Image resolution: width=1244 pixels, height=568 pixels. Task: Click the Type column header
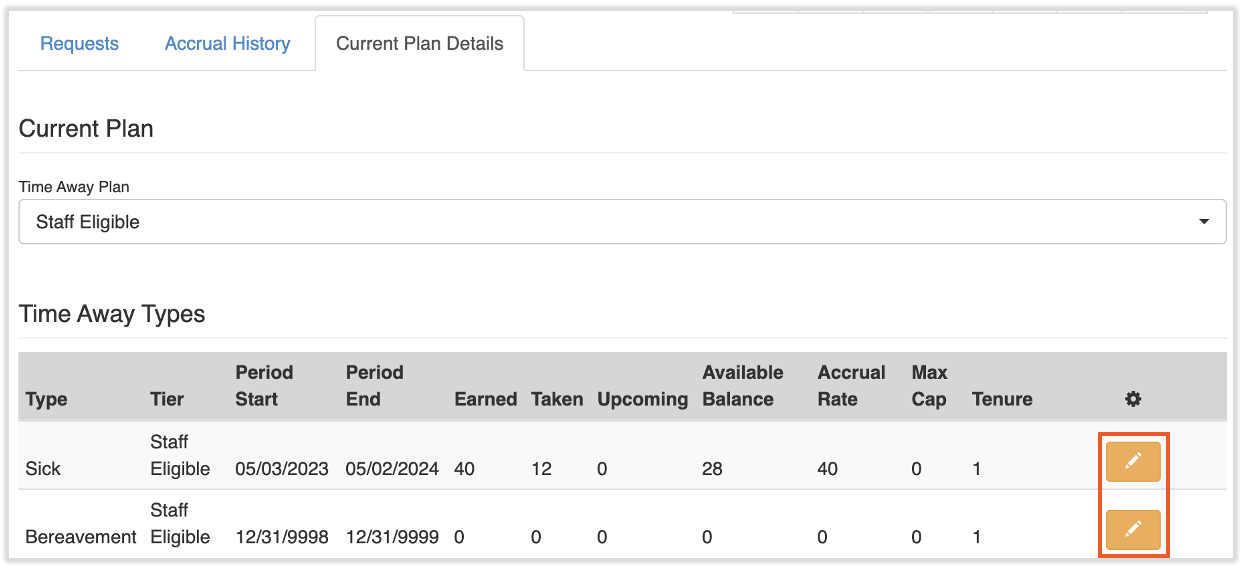(x=46, y=399)
